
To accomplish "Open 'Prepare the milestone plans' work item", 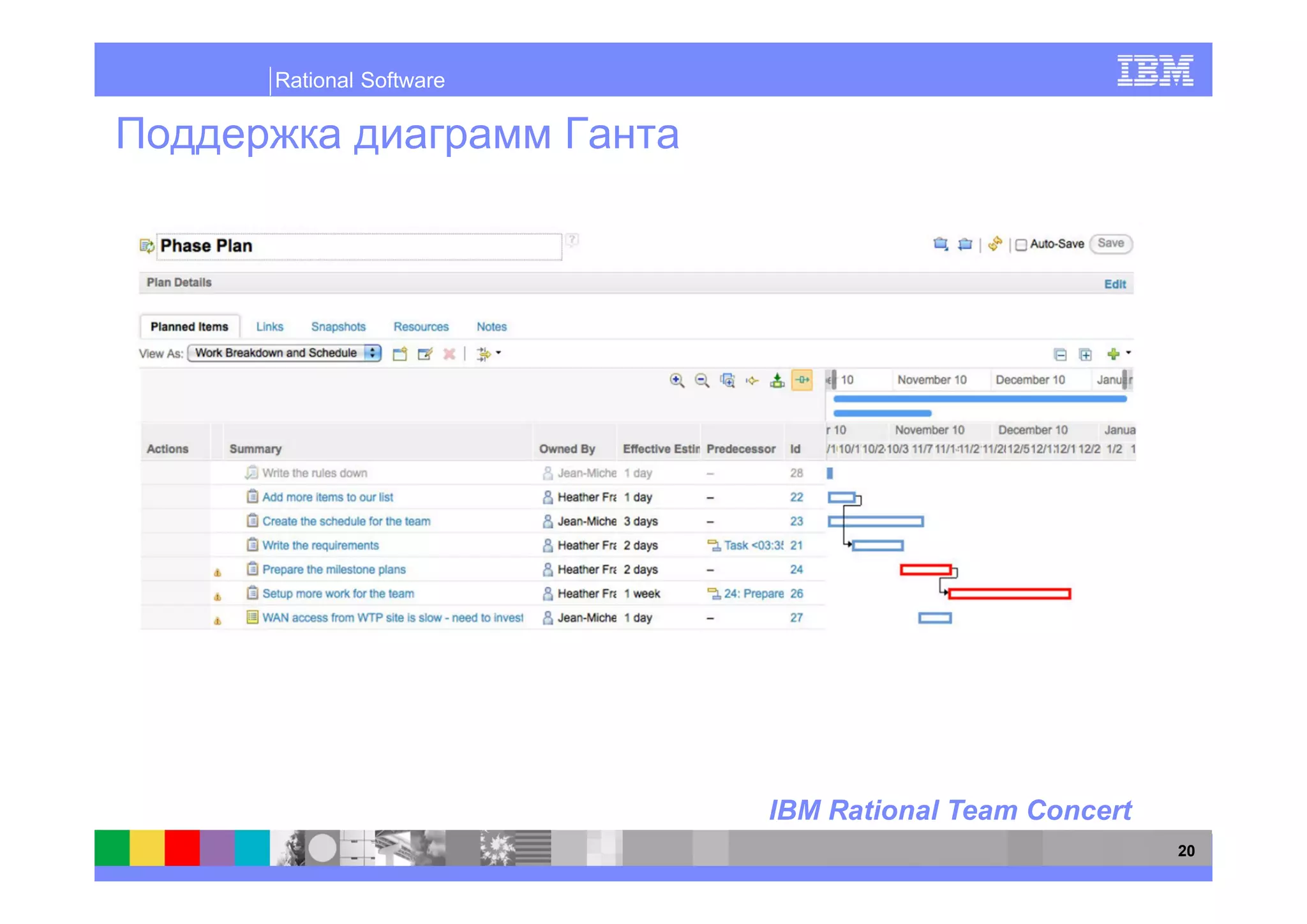I will 334,569.
